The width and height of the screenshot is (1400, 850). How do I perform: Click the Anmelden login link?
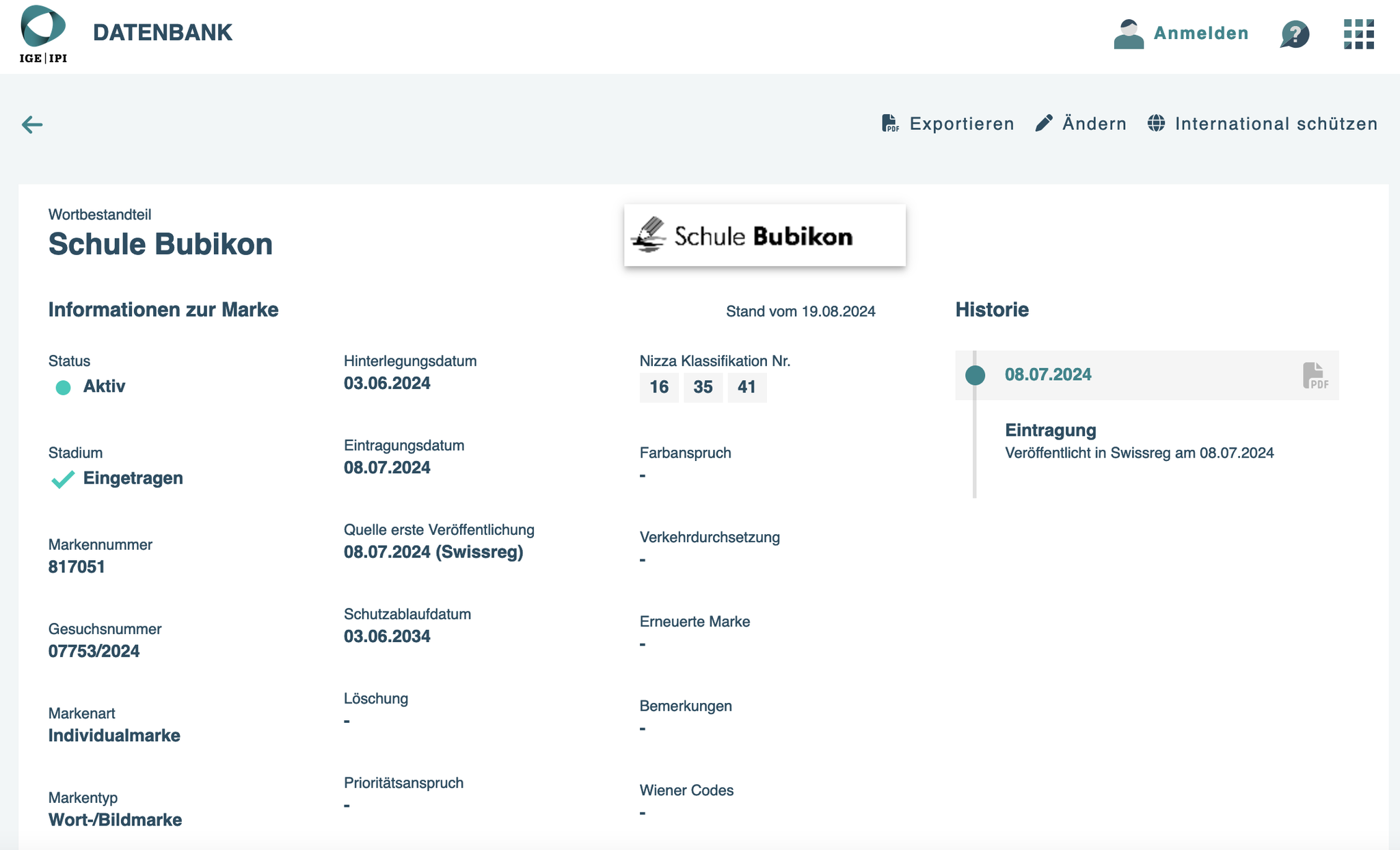click(1201, 34)
